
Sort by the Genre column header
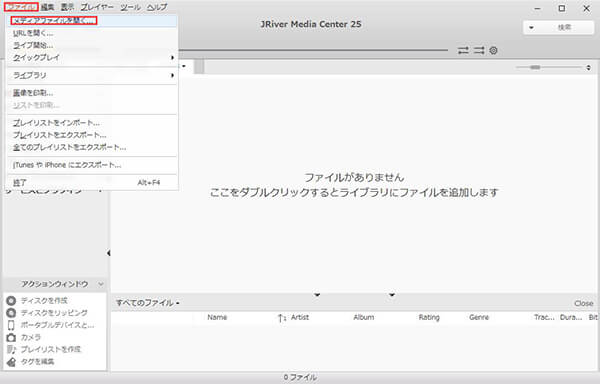[479, 317]
